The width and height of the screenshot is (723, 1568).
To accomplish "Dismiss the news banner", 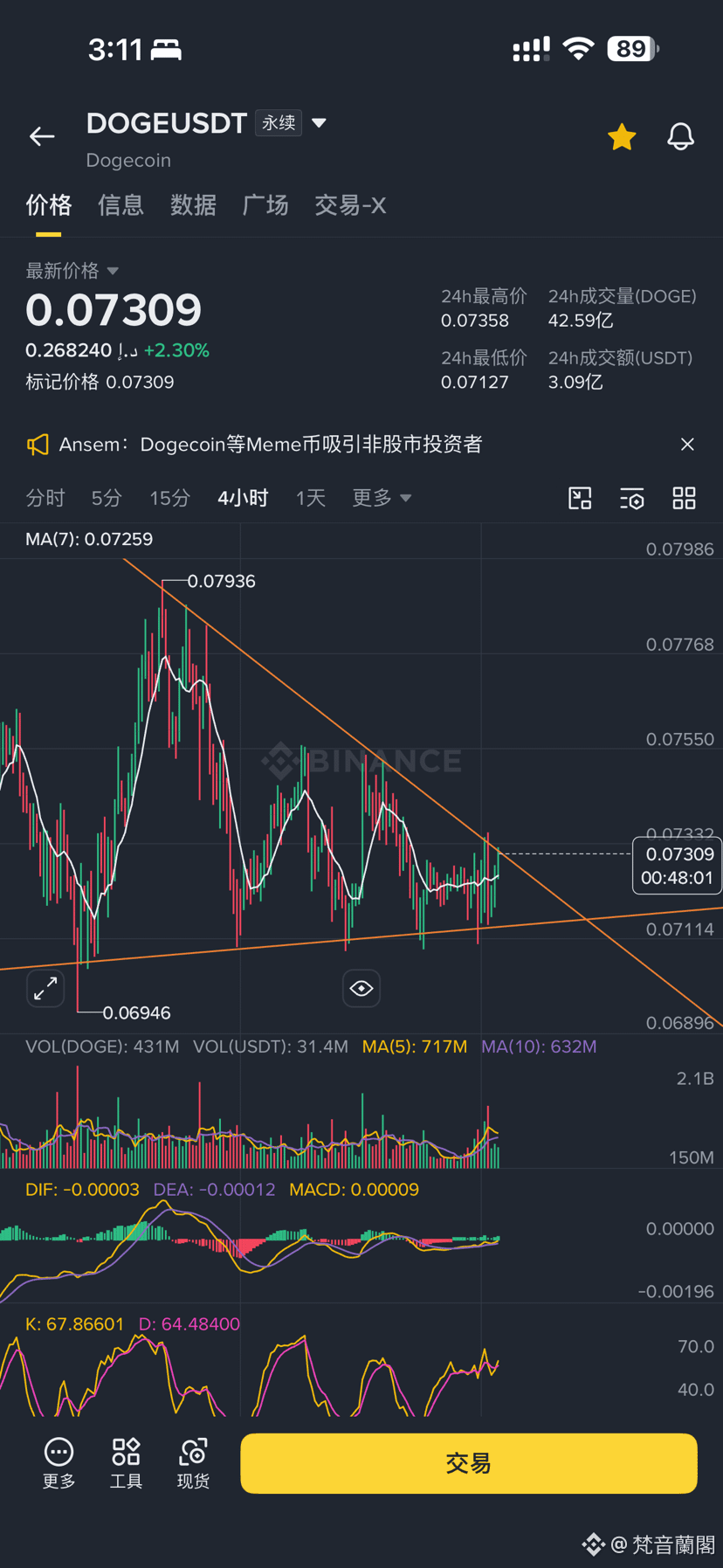I will [x=687, y=445].
